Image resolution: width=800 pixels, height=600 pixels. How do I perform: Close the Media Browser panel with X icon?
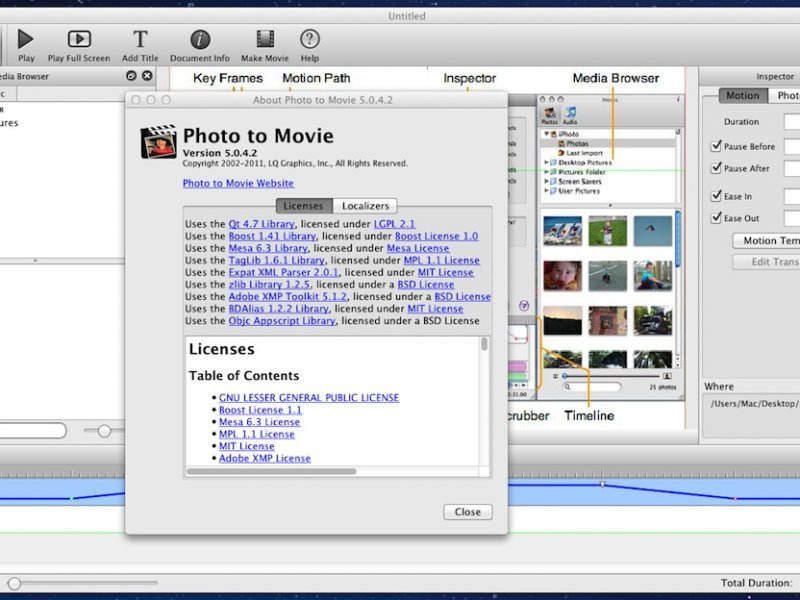pos(147,76)
